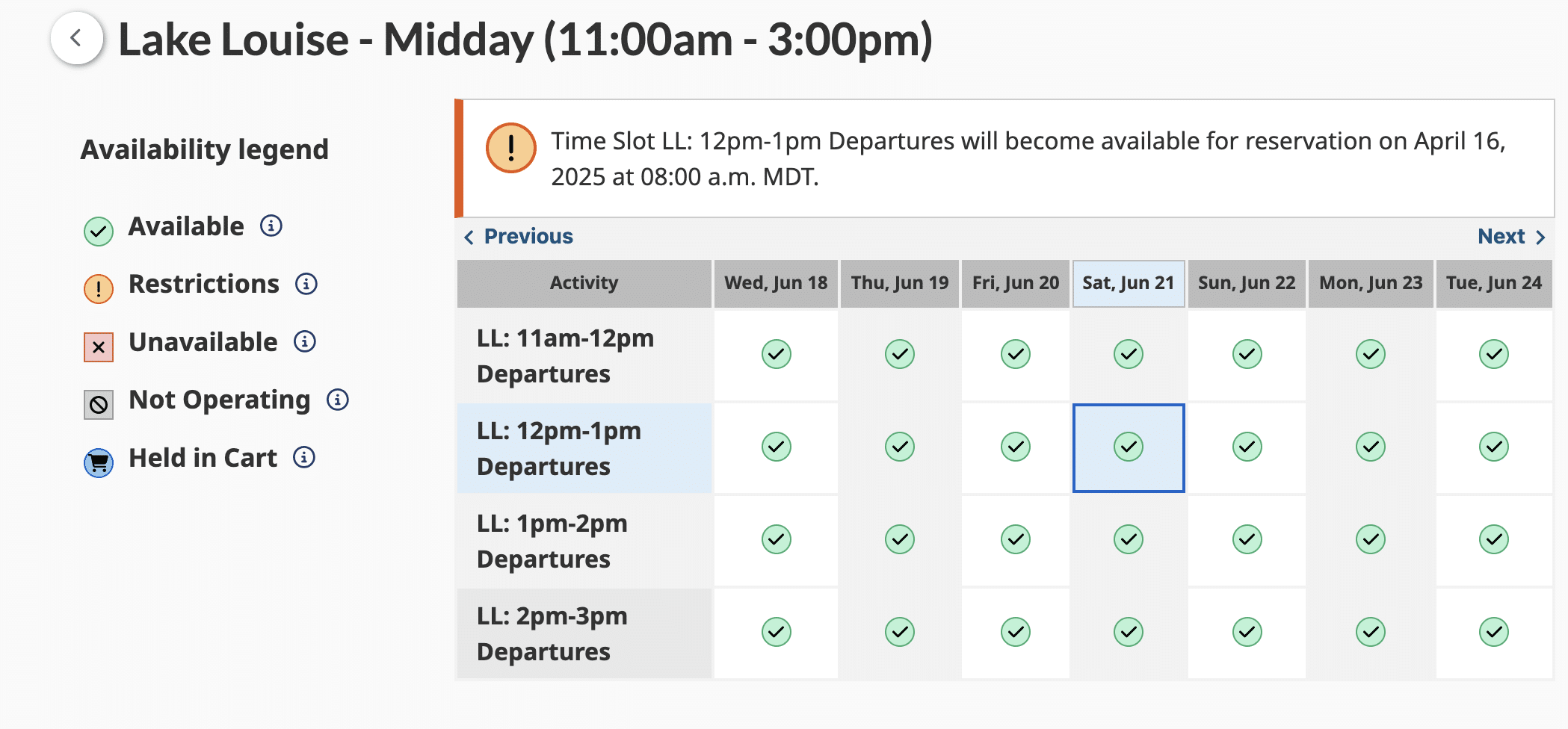Select the LL: 2pm-3pm Departures row
This screenshot has height=729, width=1568.
[584, 633]
